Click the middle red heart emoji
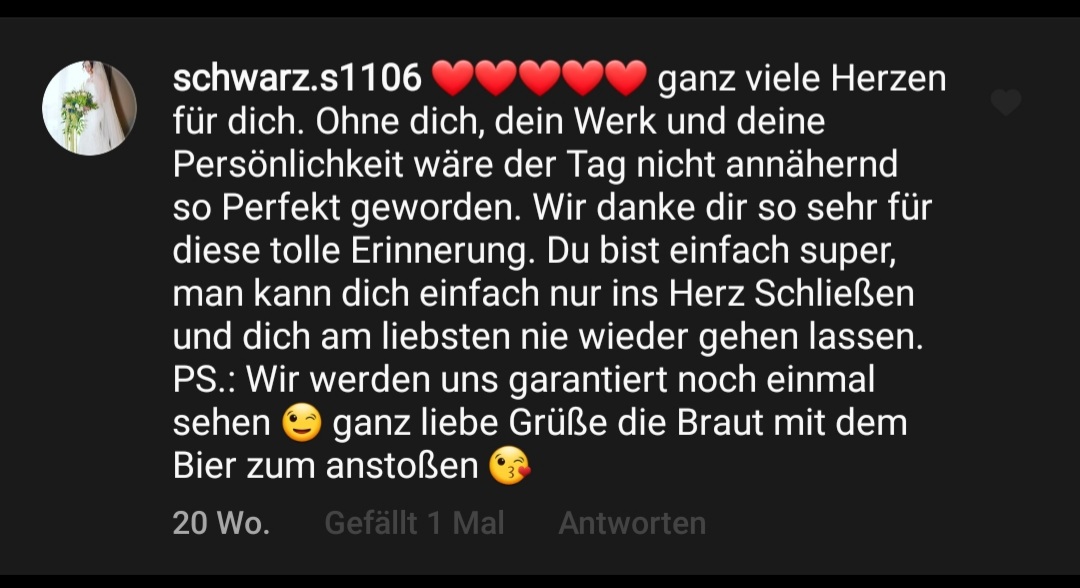The height and width of the screenshot is (588, 1080). click(x=539, y=78)
